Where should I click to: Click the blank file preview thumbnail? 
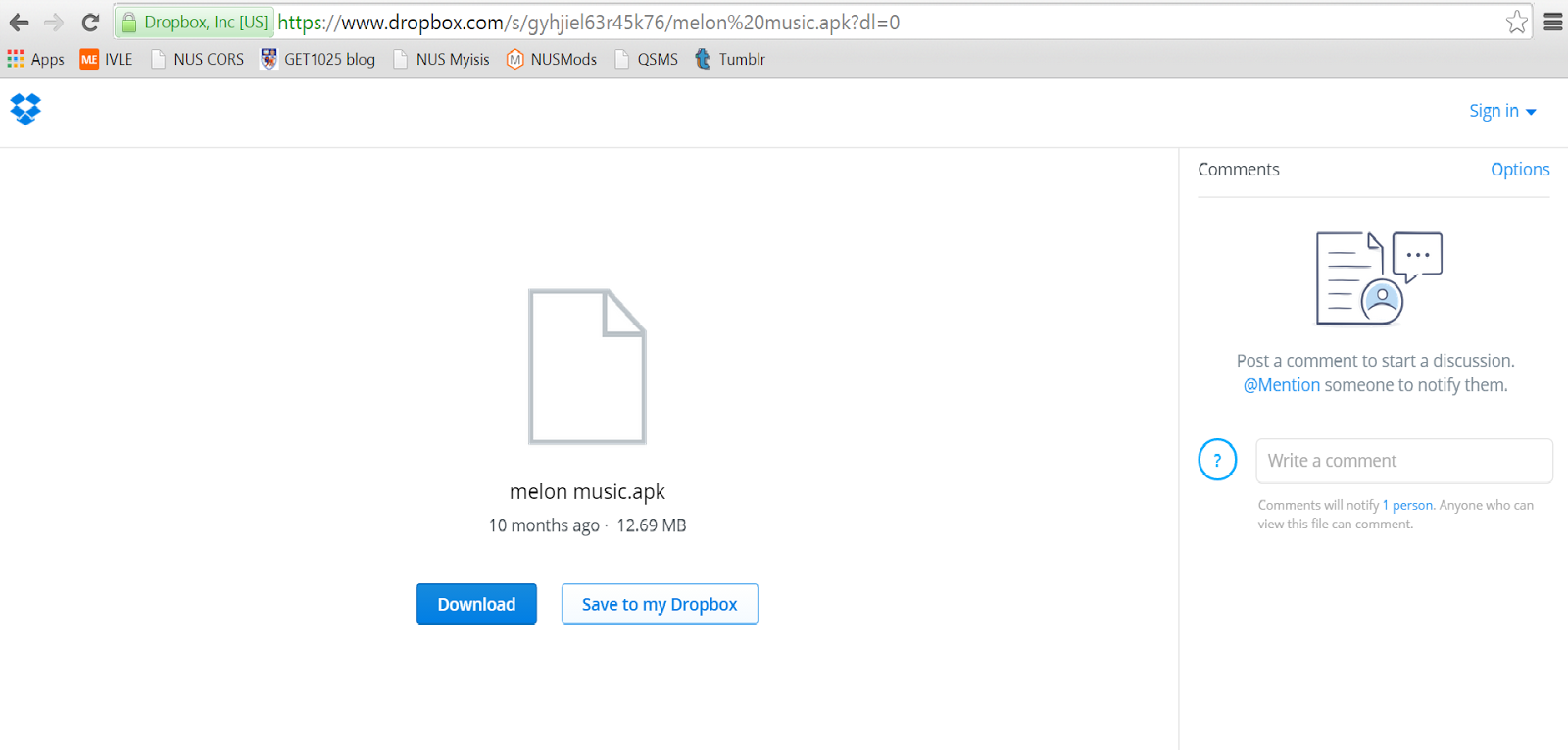(587, 367)
